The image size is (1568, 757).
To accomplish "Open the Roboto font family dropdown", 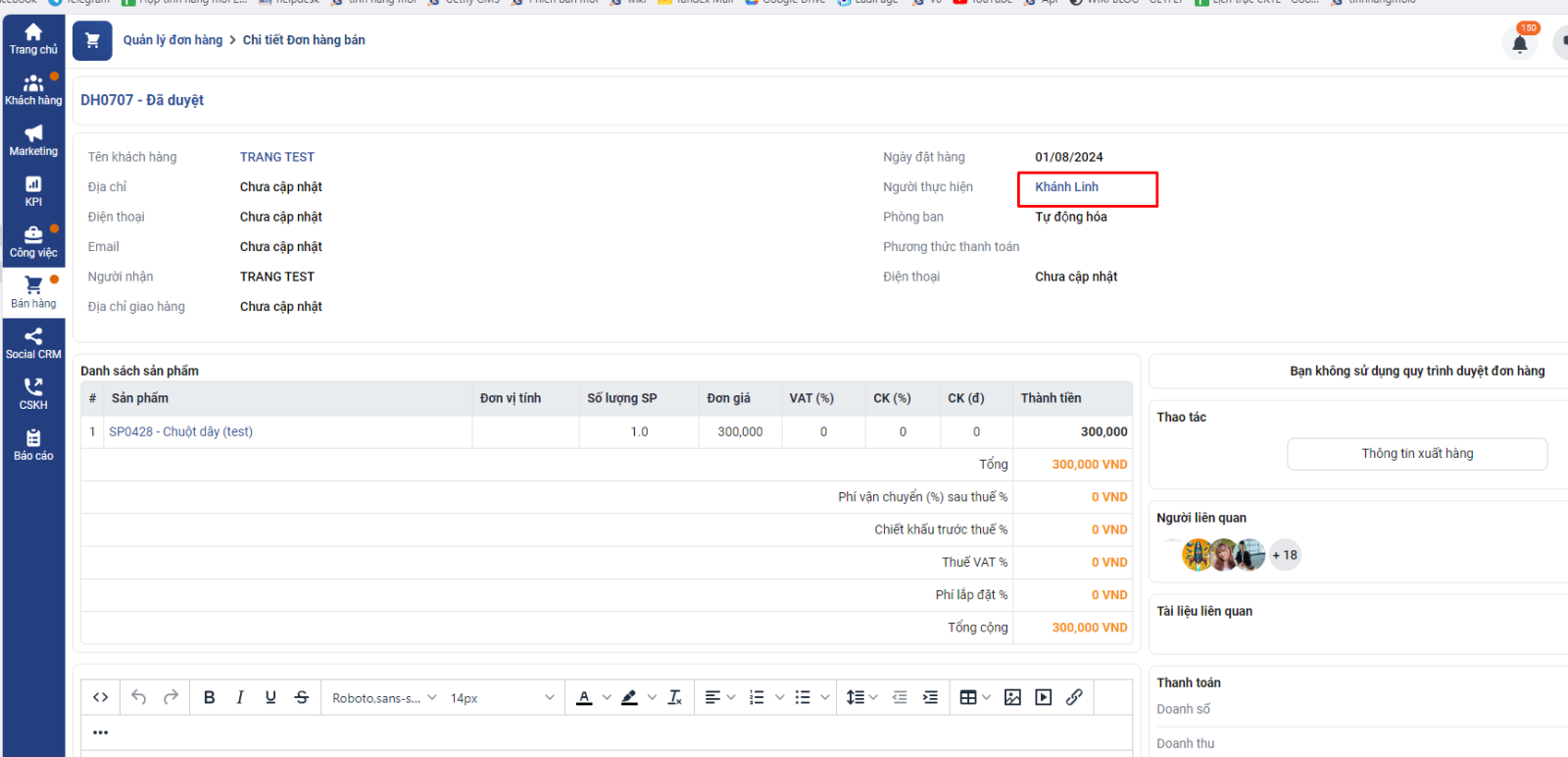I will coord(384,698).
